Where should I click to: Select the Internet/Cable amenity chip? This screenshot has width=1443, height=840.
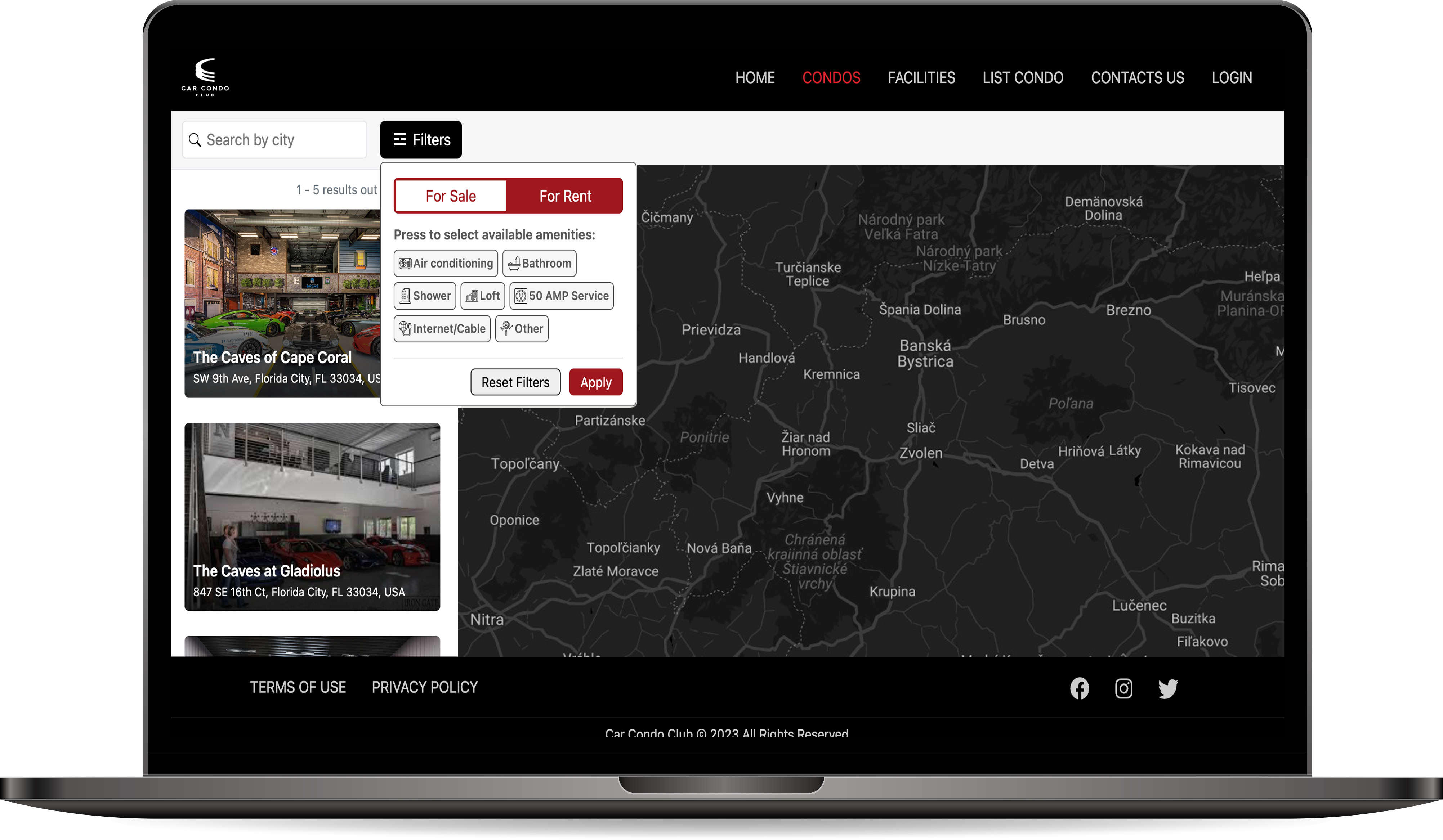(442, 328)
